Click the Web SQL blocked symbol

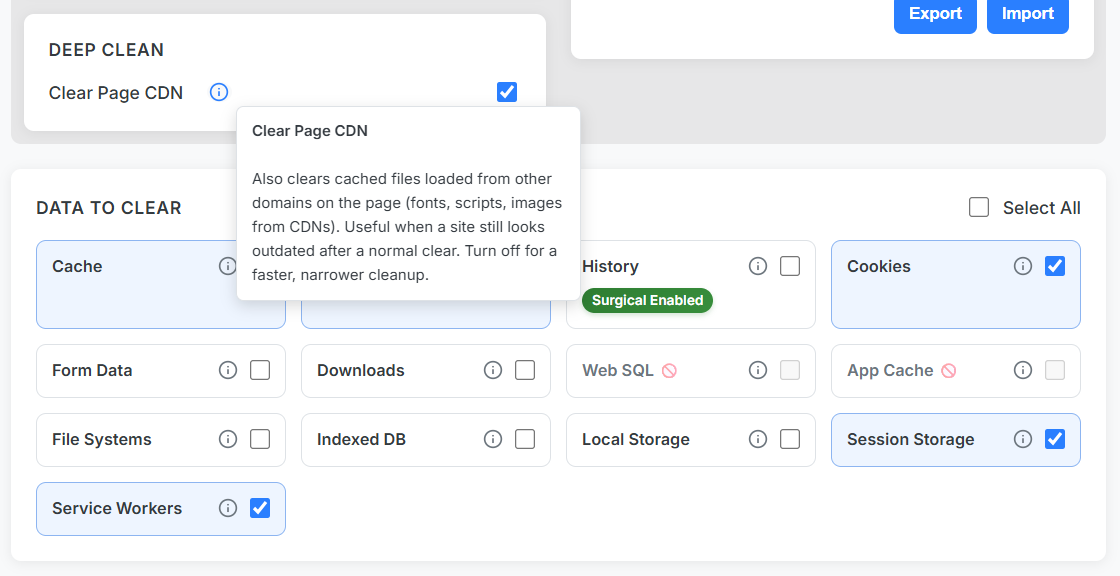pos(669,371)
